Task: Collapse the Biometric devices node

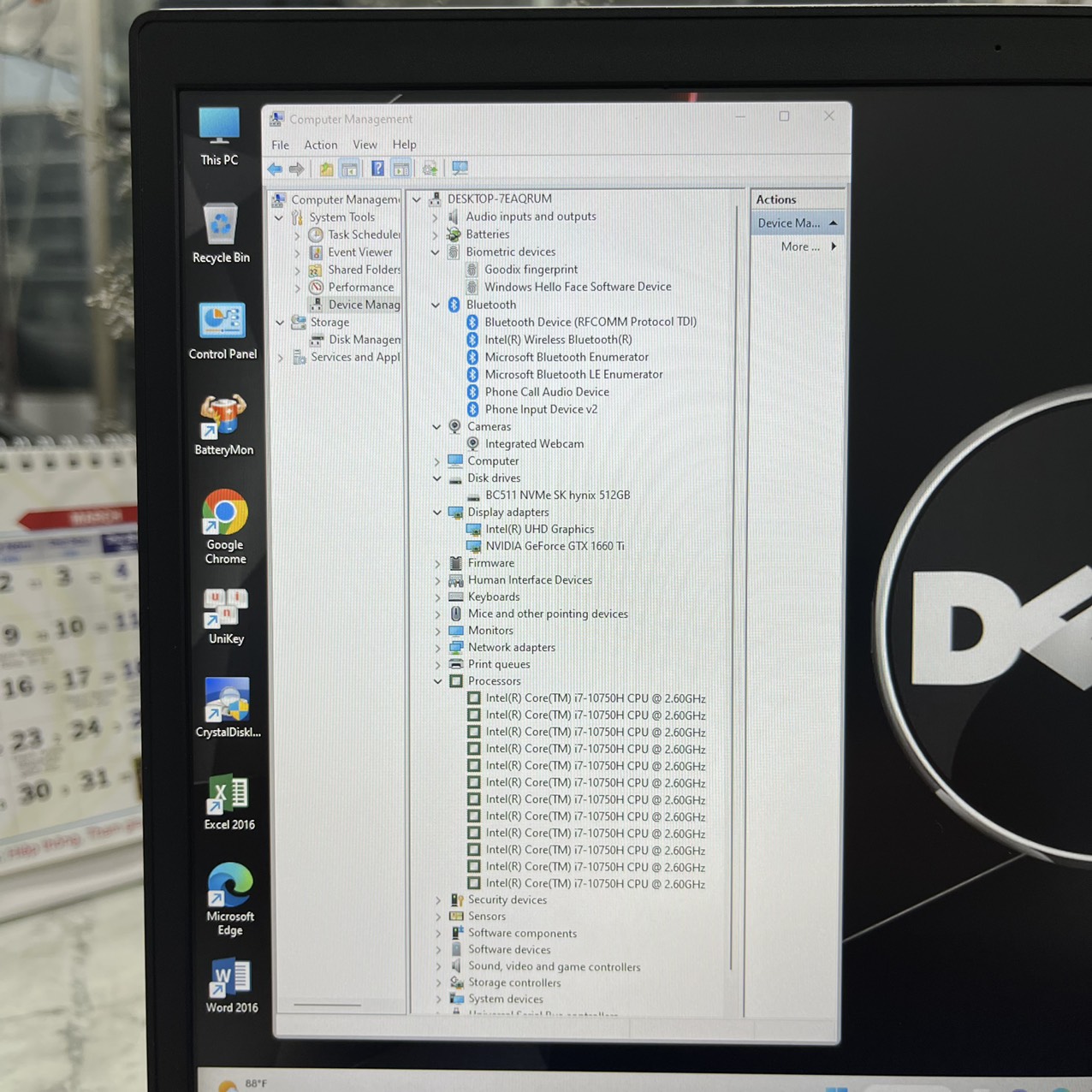Action: (x=436, y=252)
